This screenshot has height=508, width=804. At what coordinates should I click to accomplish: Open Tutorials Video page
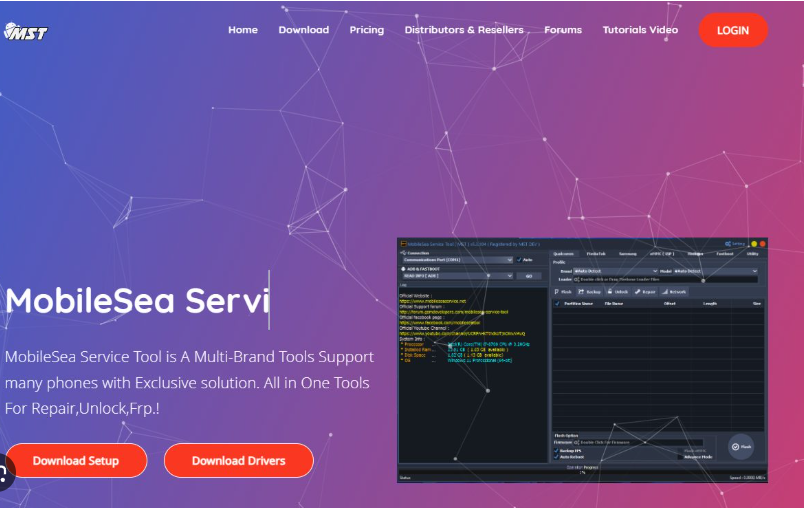[x=640, y=30]
